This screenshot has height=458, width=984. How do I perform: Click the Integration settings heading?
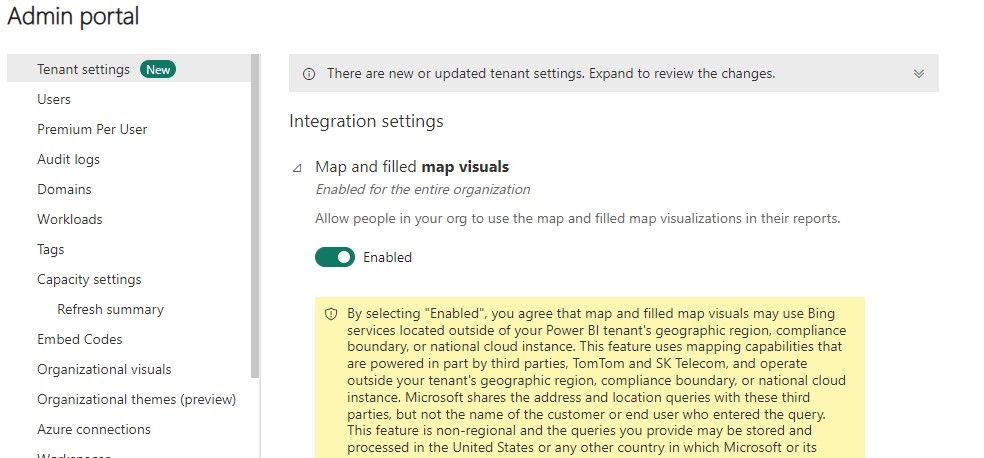366,120
